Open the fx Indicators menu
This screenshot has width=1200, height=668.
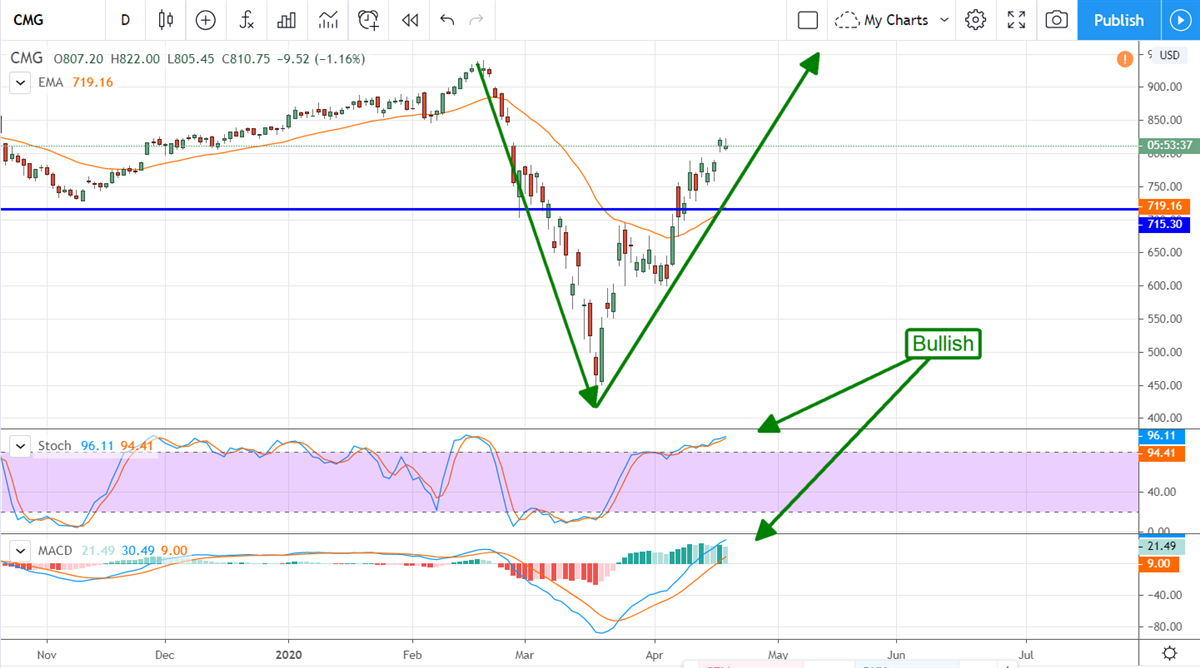tap(246, 20)
